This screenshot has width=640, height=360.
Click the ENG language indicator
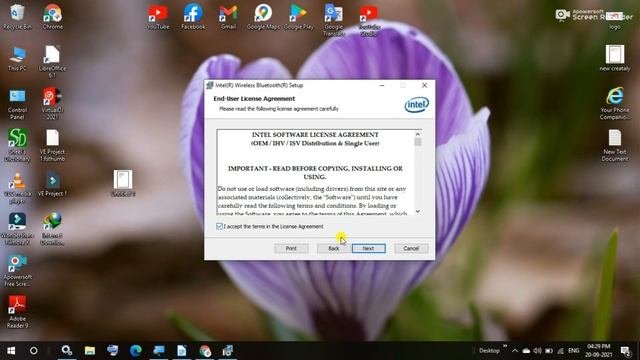pyautogui.click(x=573, y=351)
